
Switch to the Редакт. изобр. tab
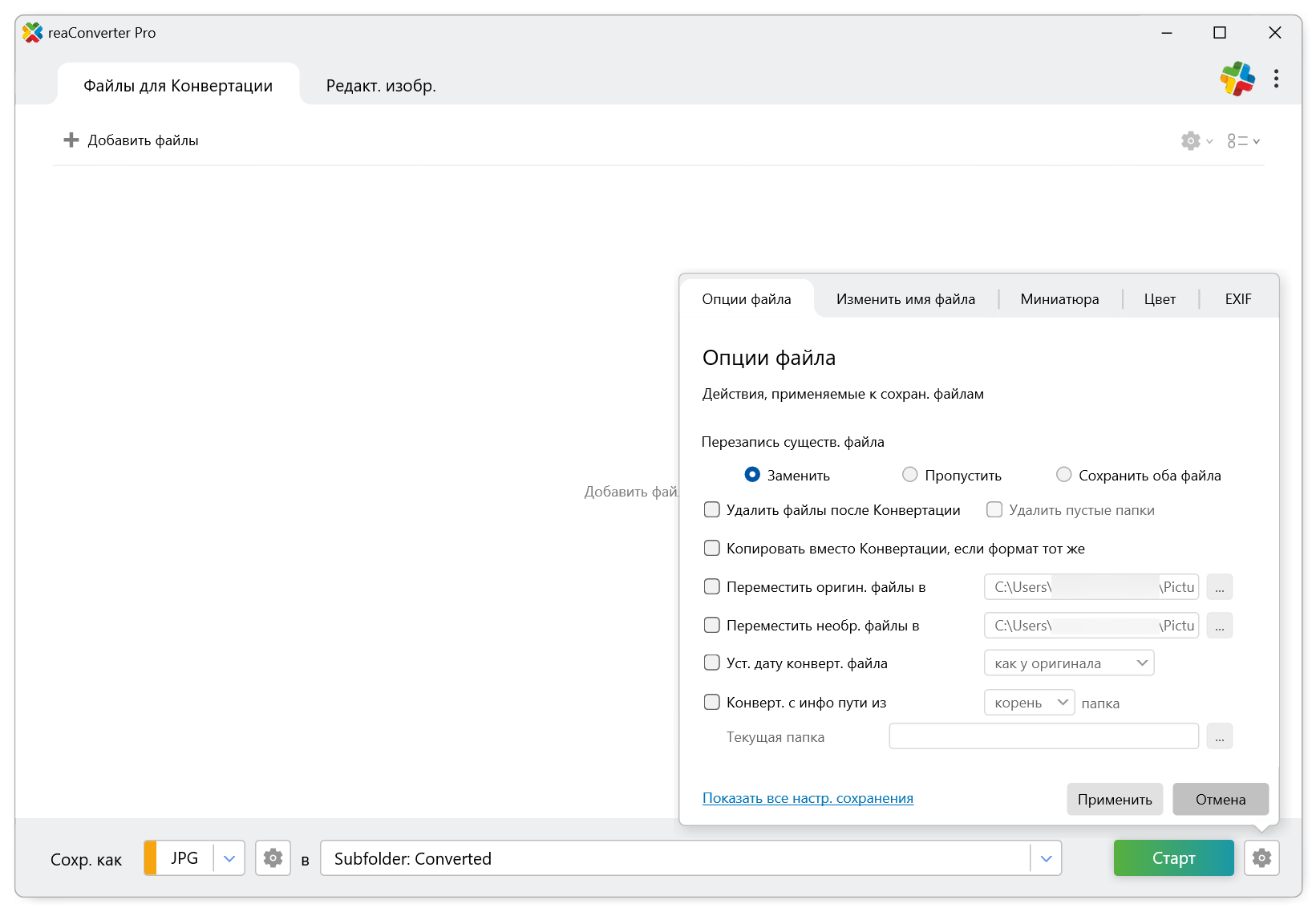pos(381,86)
